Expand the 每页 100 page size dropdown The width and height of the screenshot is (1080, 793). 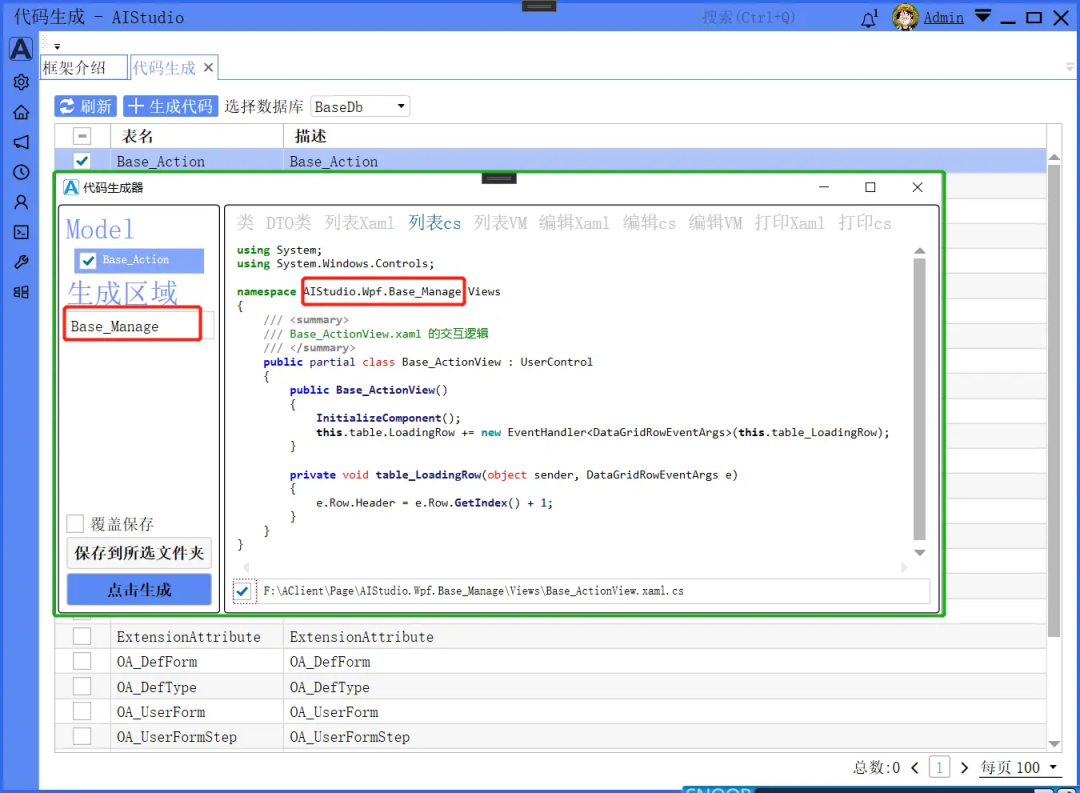(1020, 767)
